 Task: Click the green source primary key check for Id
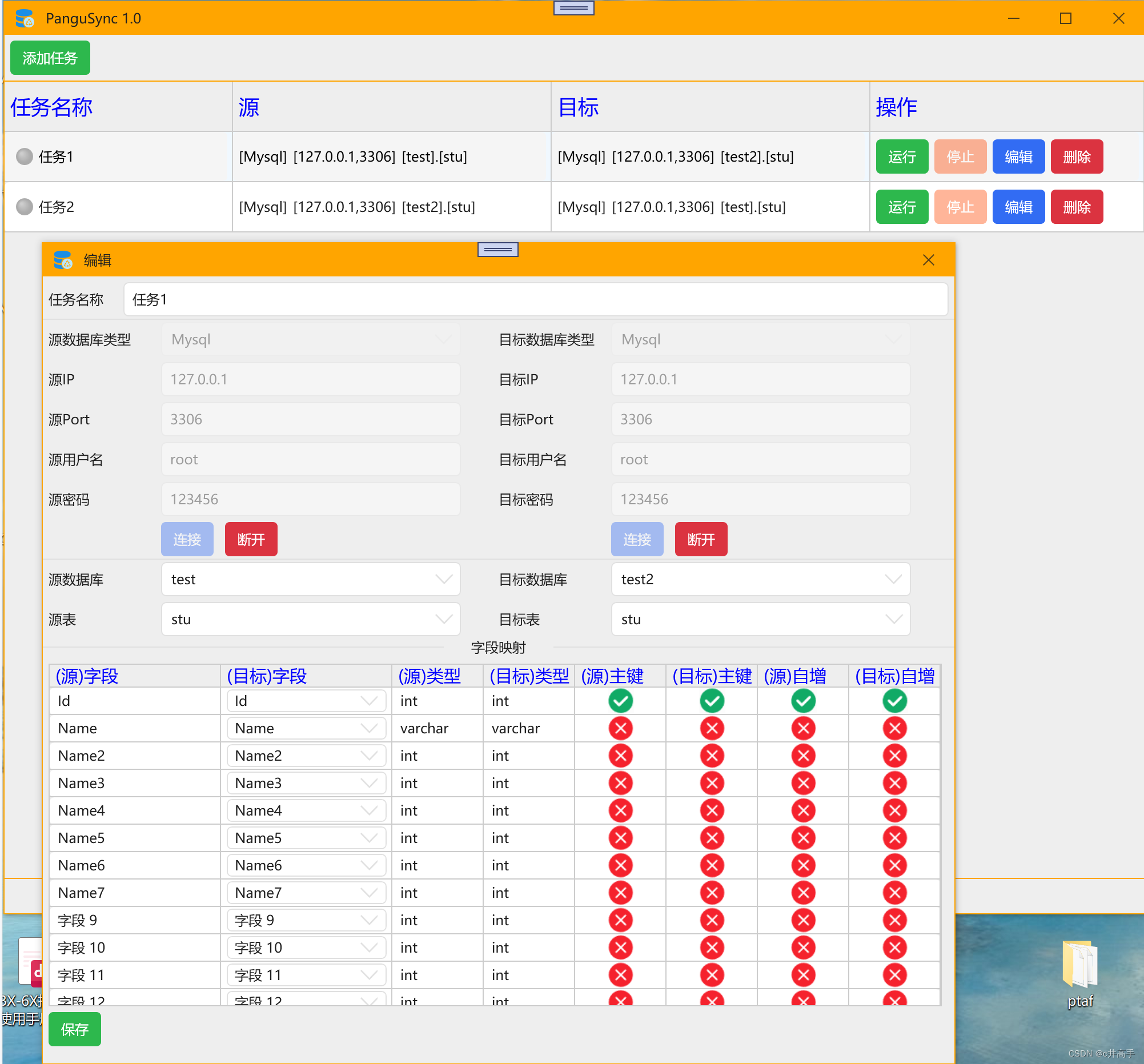(x=620, y=701)
